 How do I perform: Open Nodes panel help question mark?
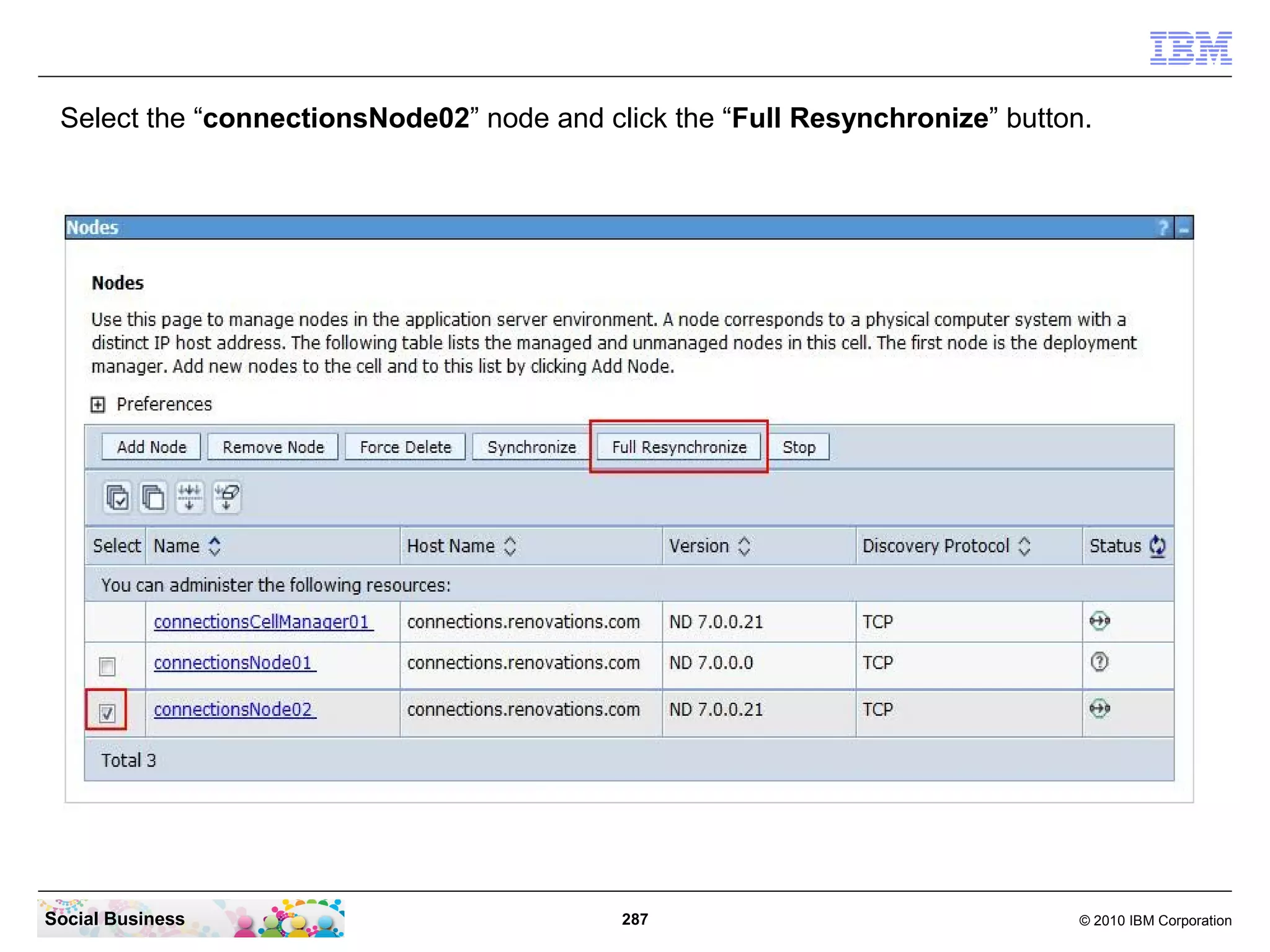(x=1163, y=228)
